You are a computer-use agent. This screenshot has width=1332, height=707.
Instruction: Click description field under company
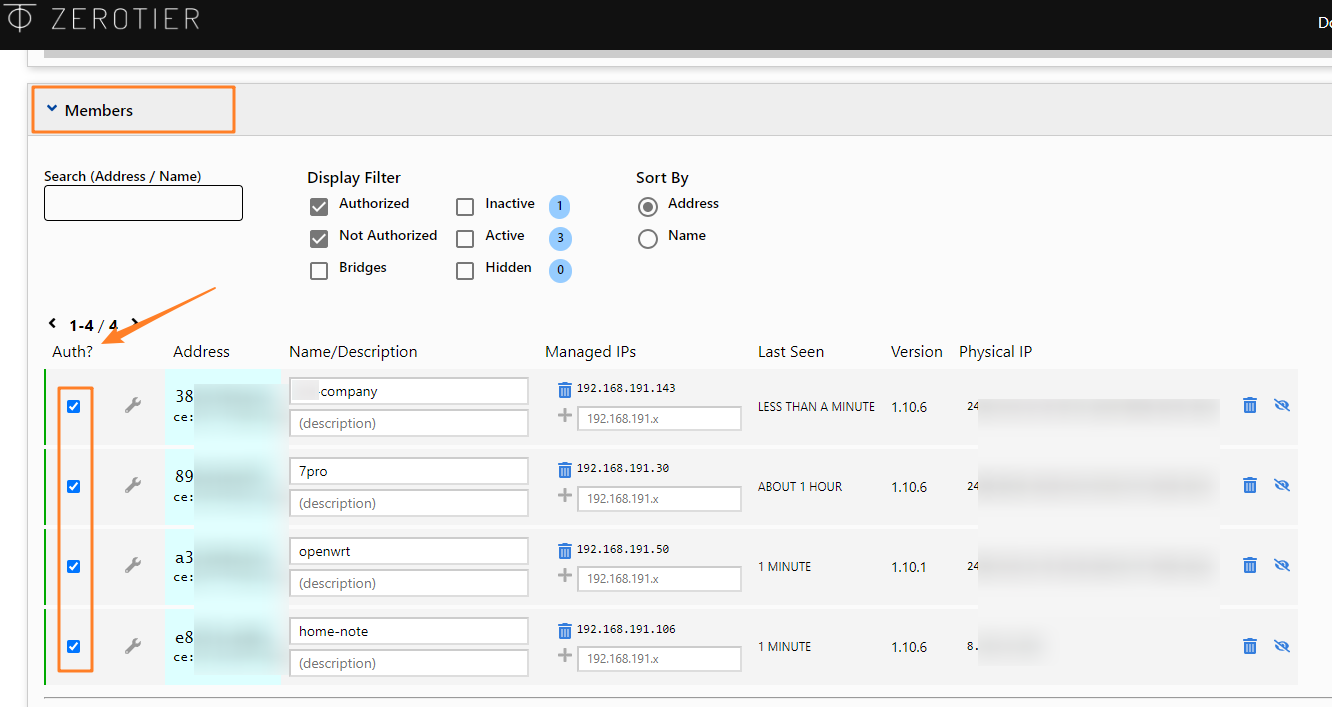[x=408, y=423]
